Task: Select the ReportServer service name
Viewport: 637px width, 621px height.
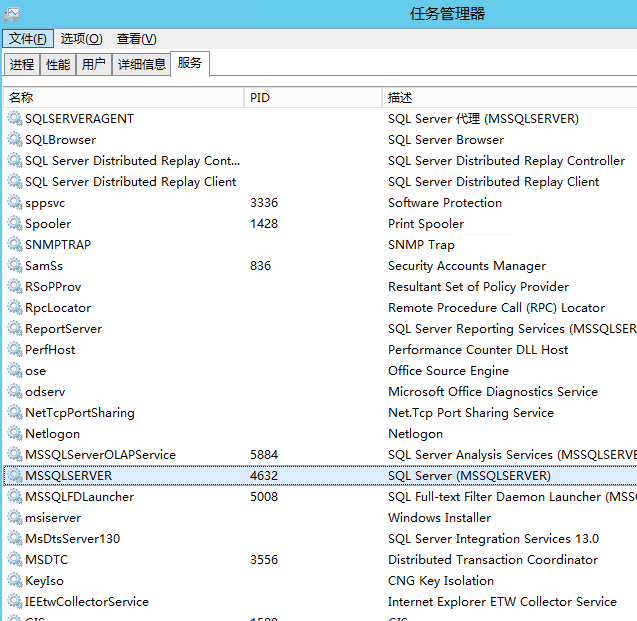Action: (x=63, y=328)
